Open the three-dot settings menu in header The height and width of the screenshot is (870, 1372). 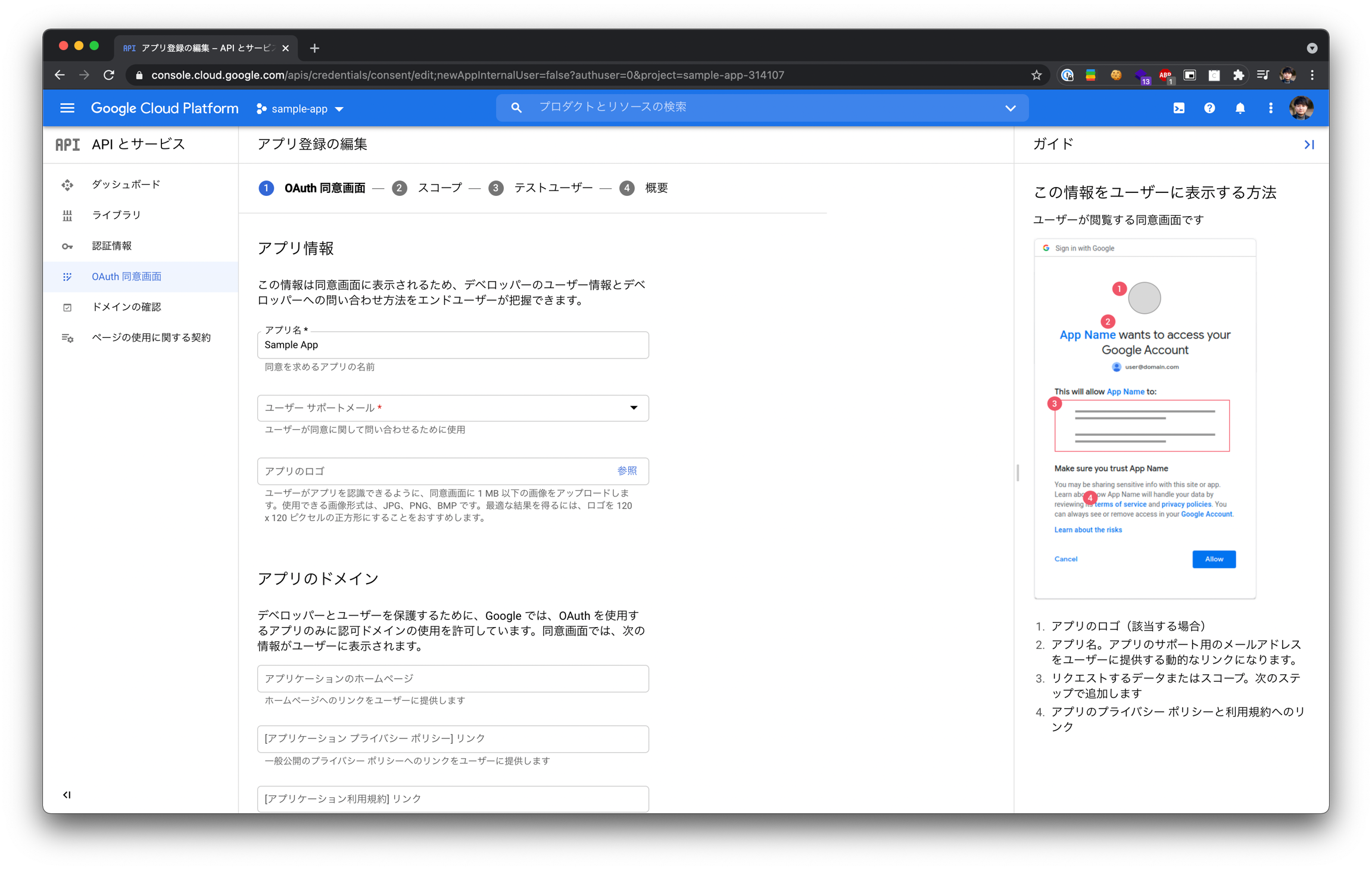[1270, 108]
